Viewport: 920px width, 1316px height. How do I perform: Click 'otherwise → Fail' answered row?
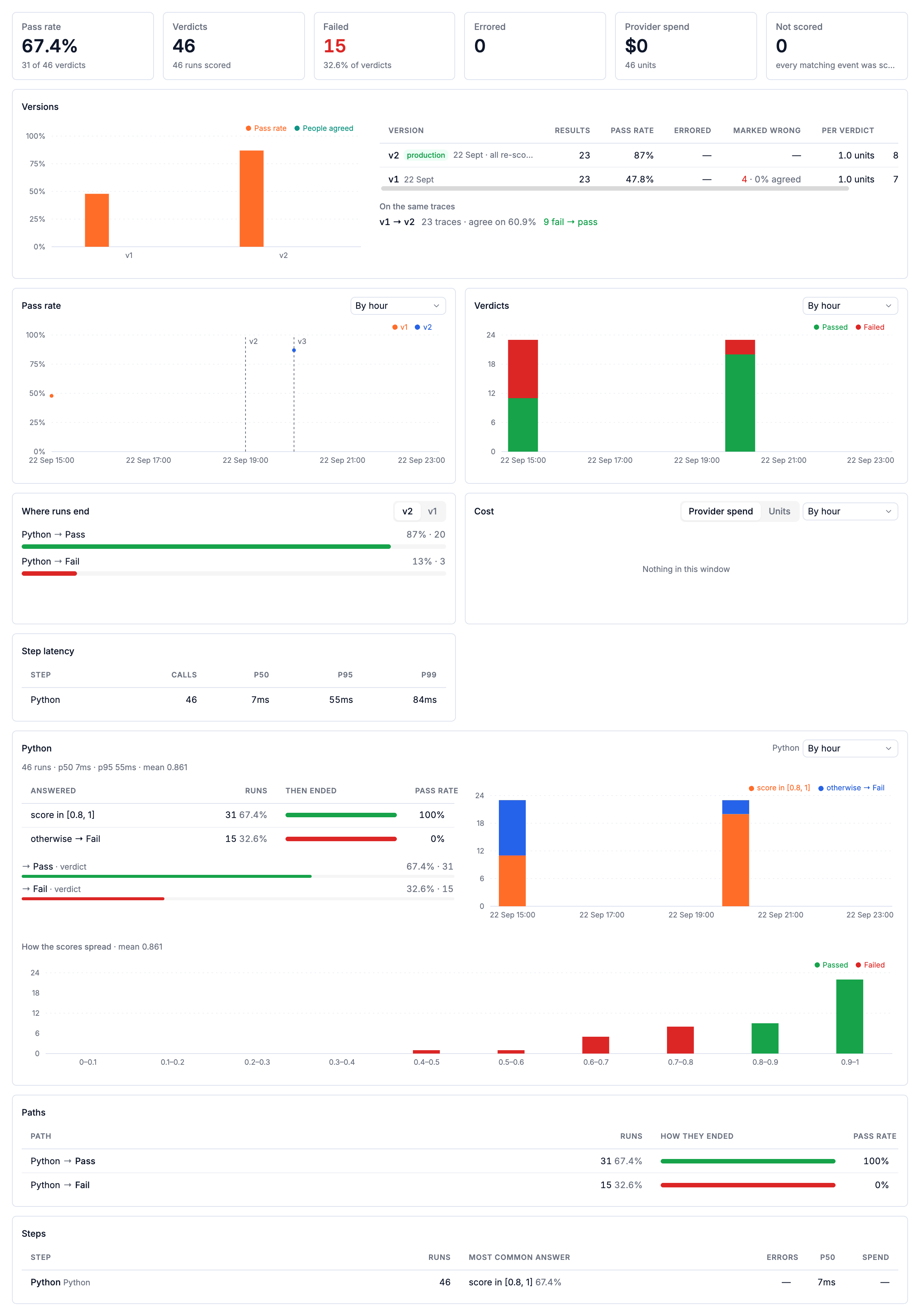(x=238, y=839)
